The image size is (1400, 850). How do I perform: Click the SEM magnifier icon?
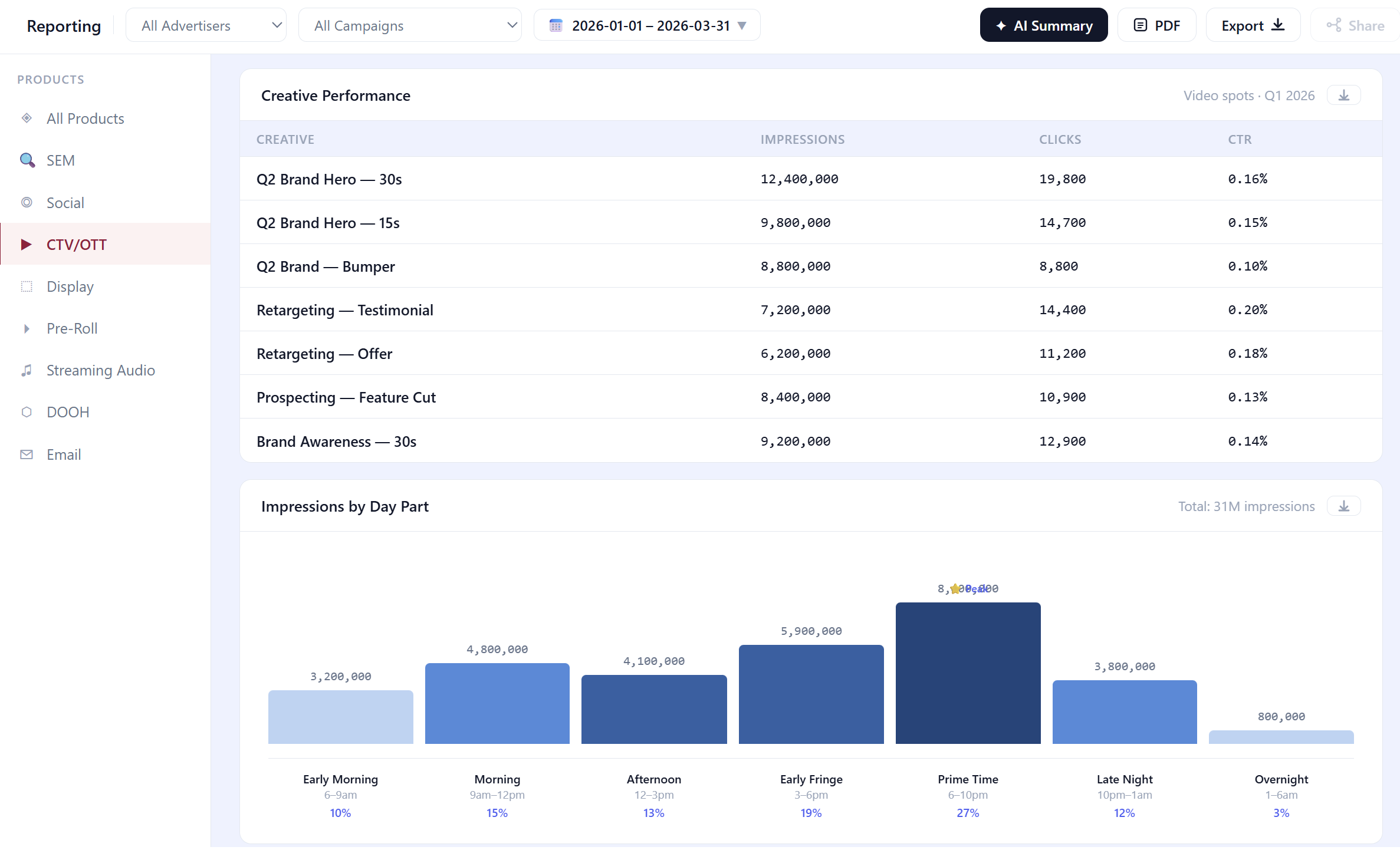pyautogui.click(x=27, y=160)
